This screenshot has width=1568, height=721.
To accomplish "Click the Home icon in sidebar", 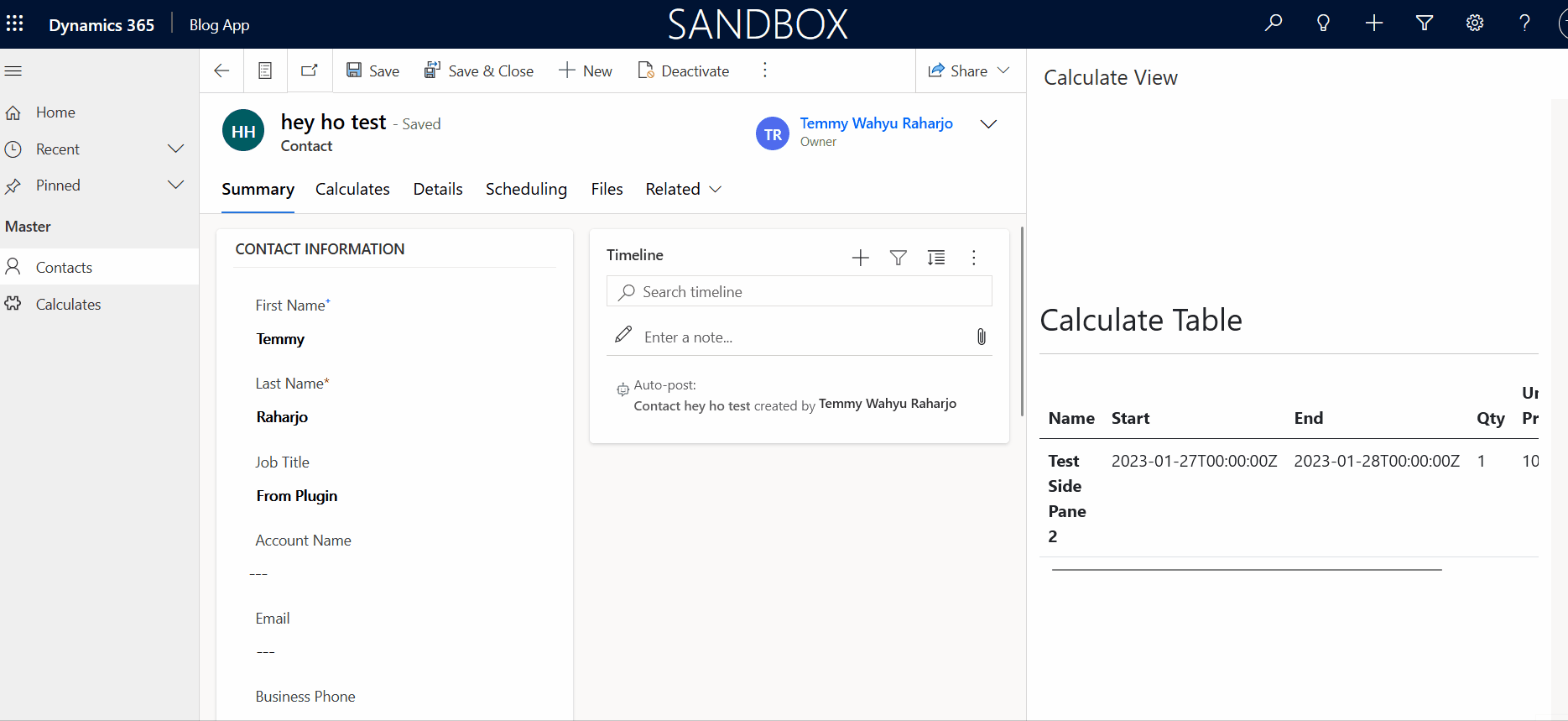I will (13, 112).
